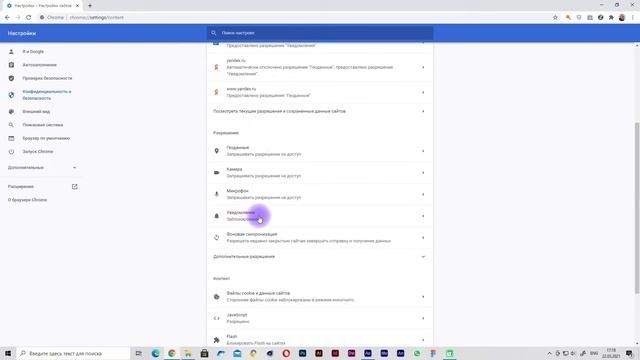Select Default browser icon in sidebar

point(11,138)
